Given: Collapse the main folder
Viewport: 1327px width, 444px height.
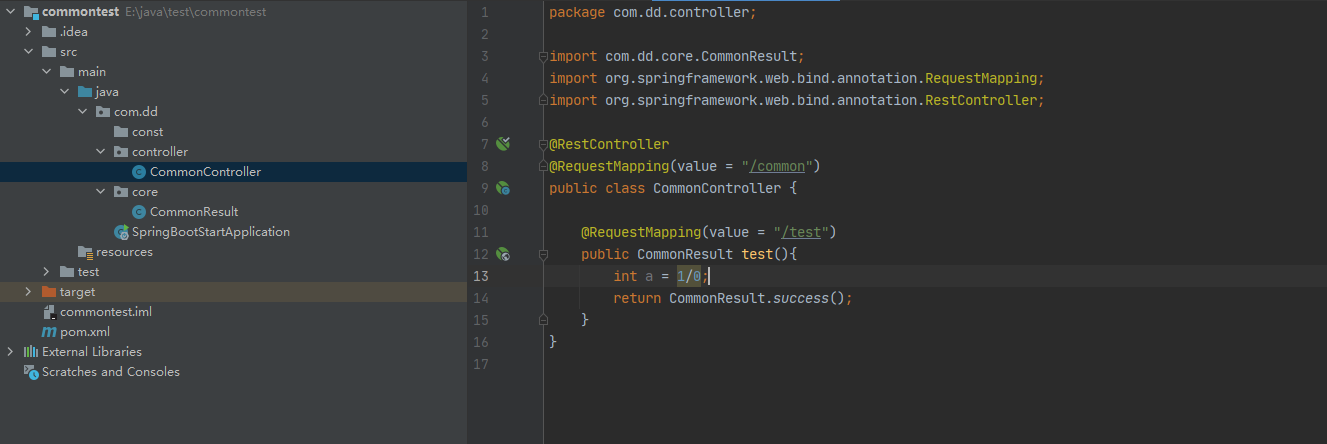Looking at the screenshot, I should coord(47,72).
